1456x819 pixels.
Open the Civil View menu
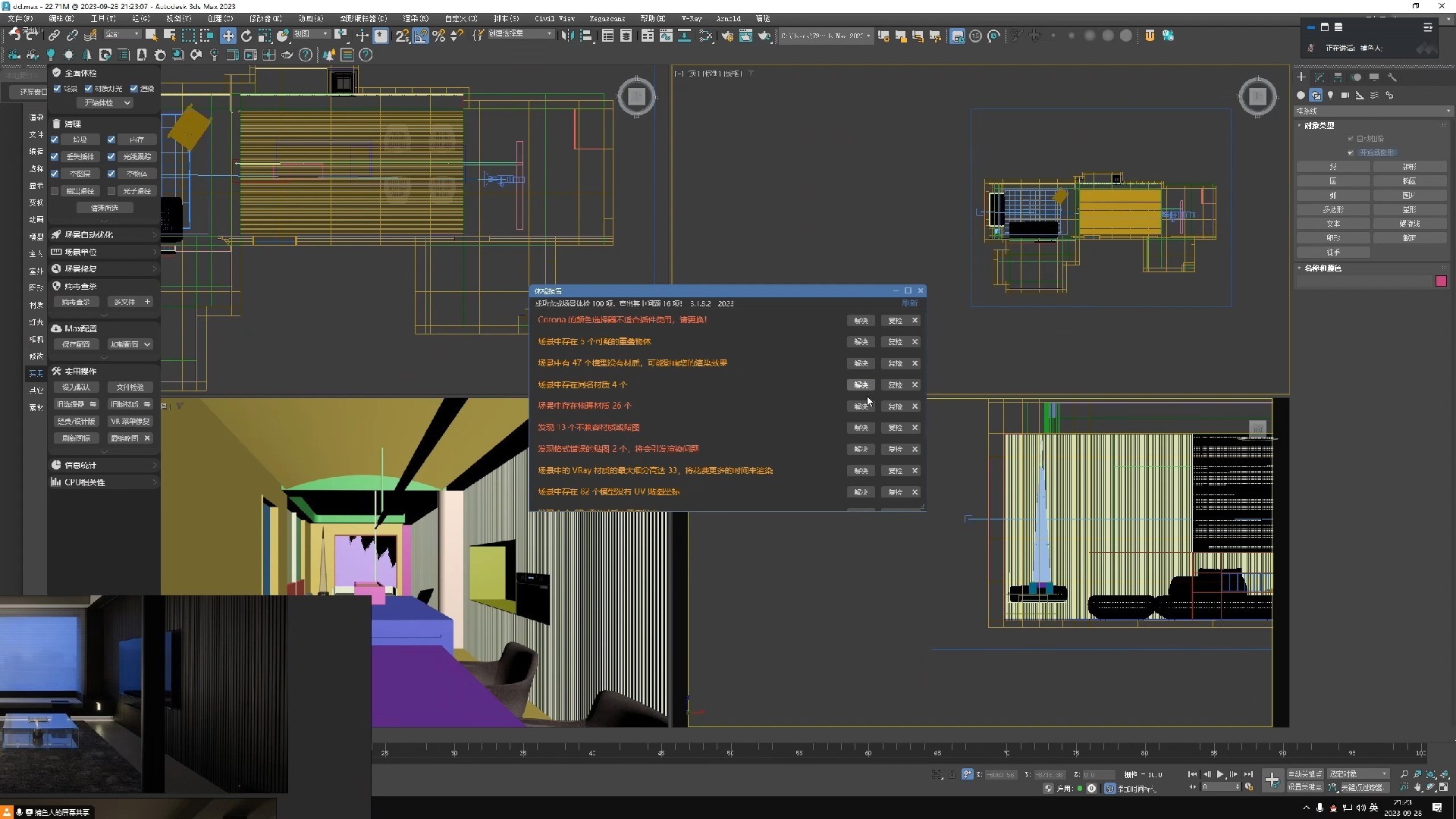pyautogui.click(x=554, y=18)
